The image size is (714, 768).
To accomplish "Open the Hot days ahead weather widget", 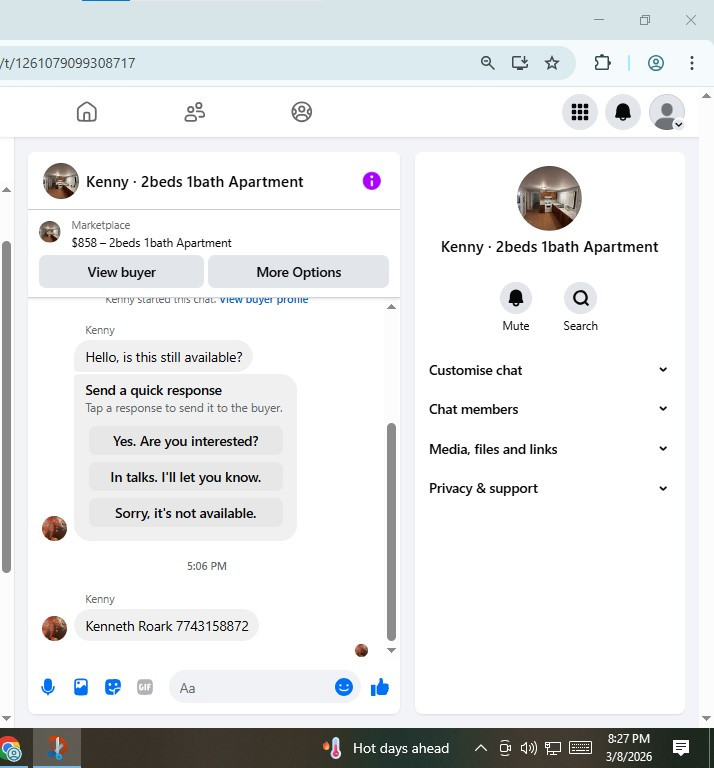I will click(386, 748).
